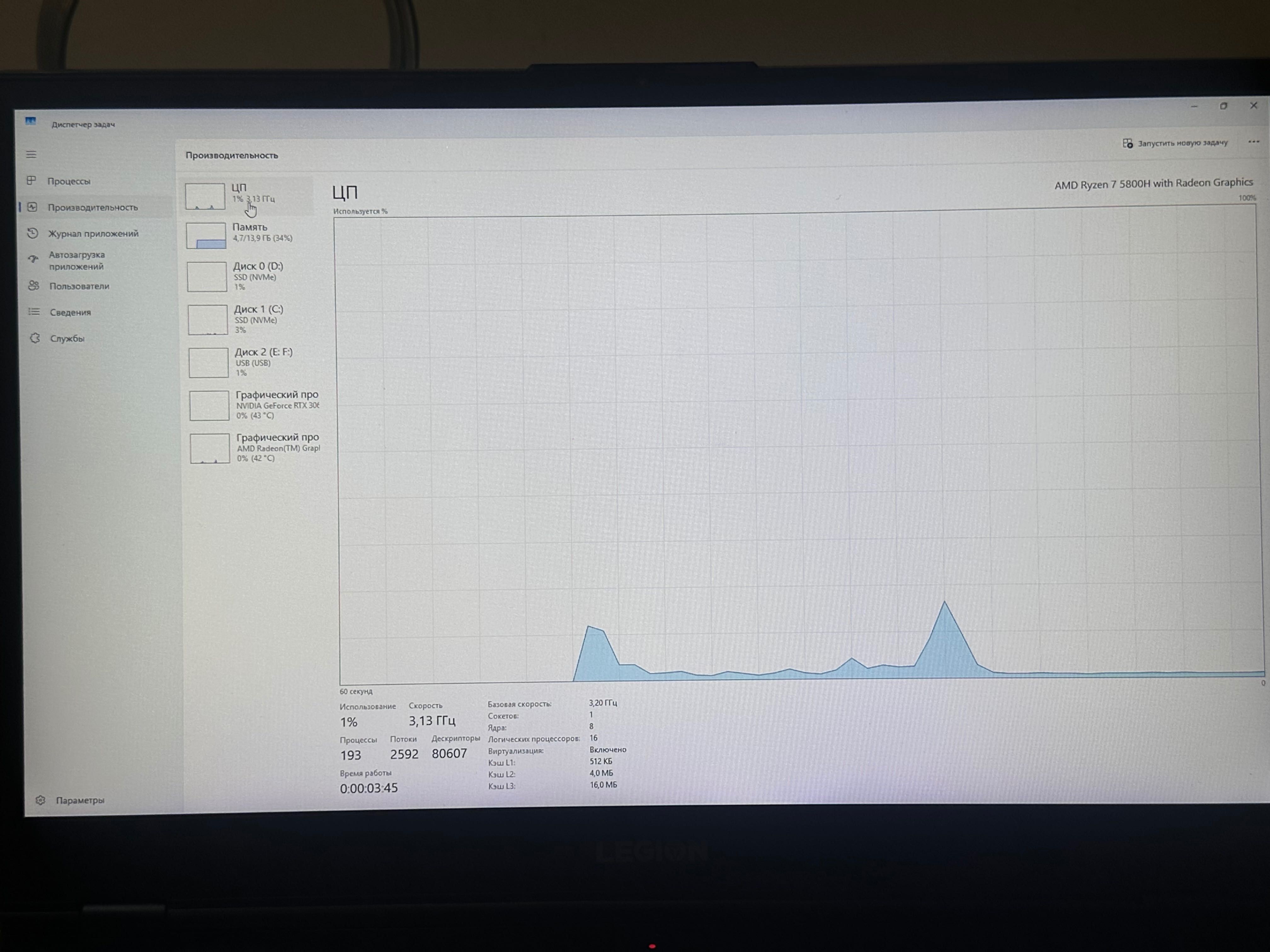1270x952 pixels.
Task: Click Запустить новую задачу button
Action: coord(1175,143)
